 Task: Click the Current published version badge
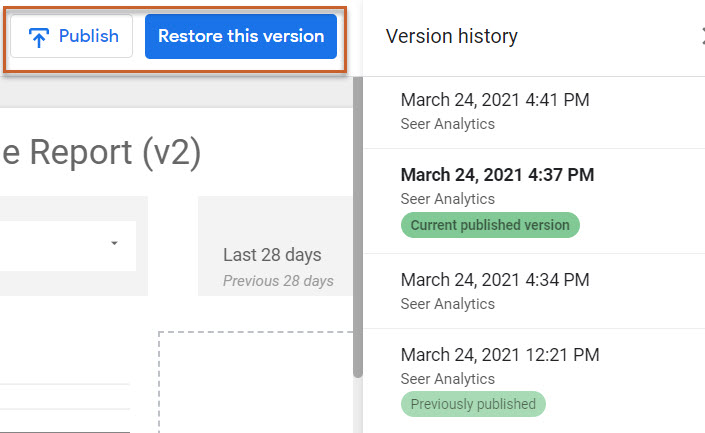[x=490, y=225]
